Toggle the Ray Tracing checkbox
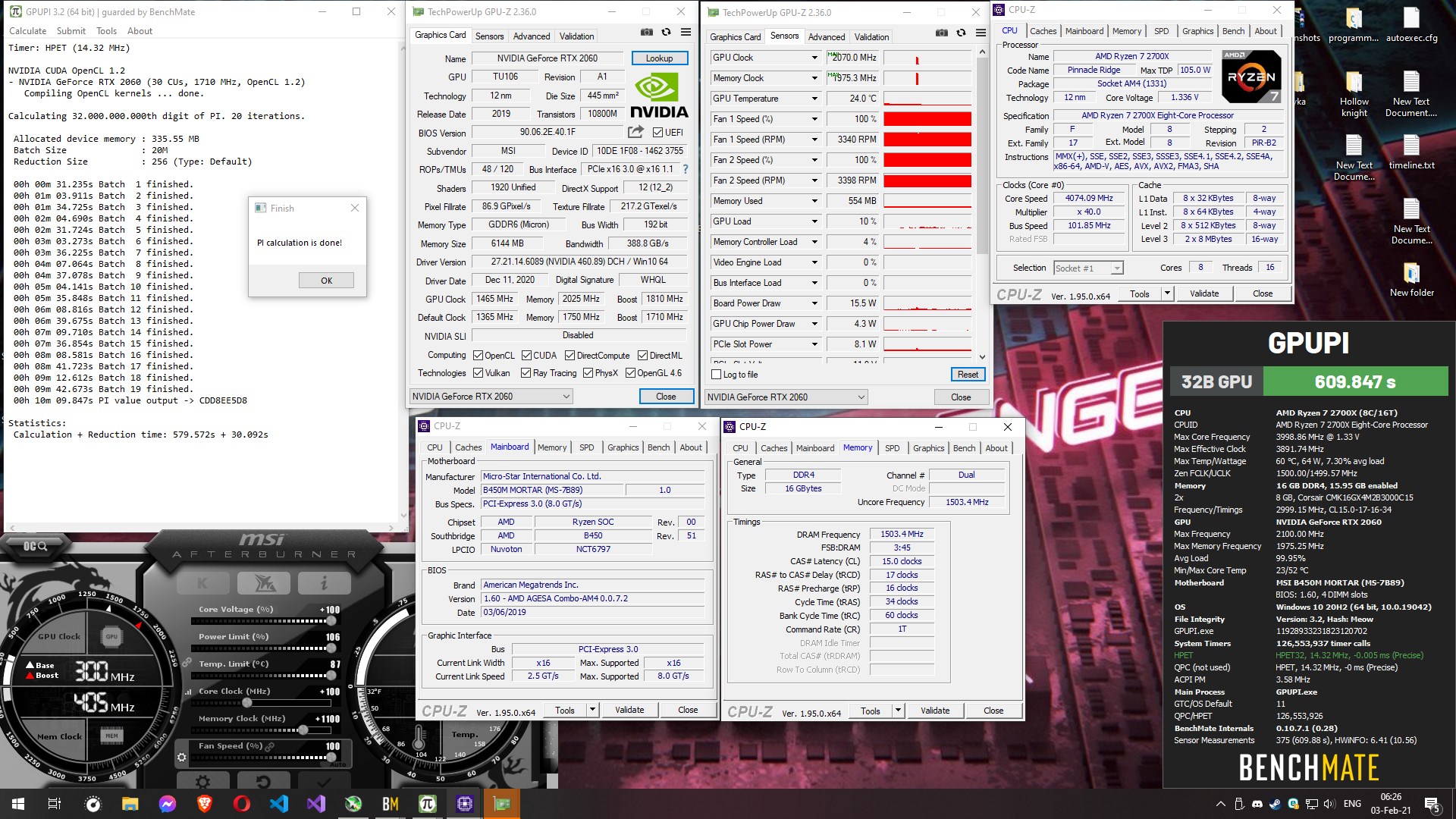Viewport: 1456px width, 819px height. [x=526, y=373]
